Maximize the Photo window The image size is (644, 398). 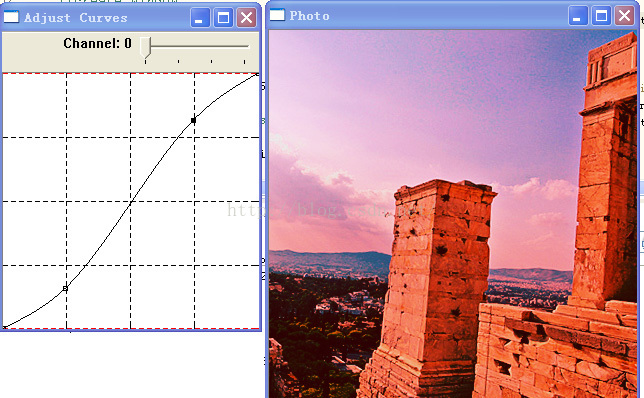click(x=601, y=16)
